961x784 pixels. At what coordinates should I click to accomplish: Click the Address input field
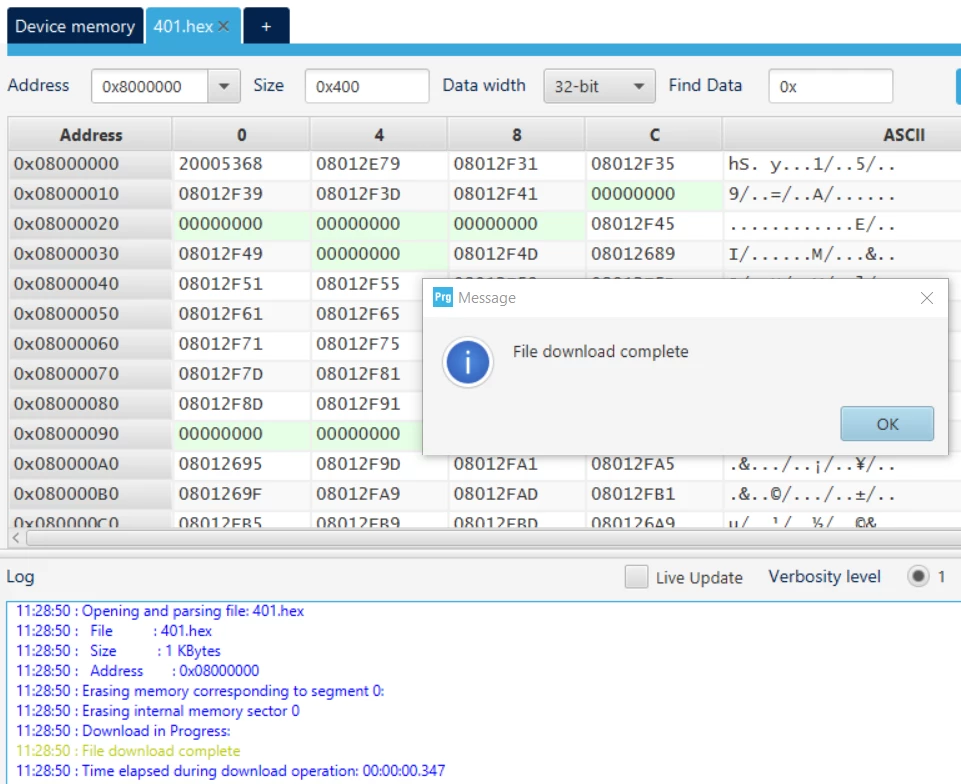point(150,86)
